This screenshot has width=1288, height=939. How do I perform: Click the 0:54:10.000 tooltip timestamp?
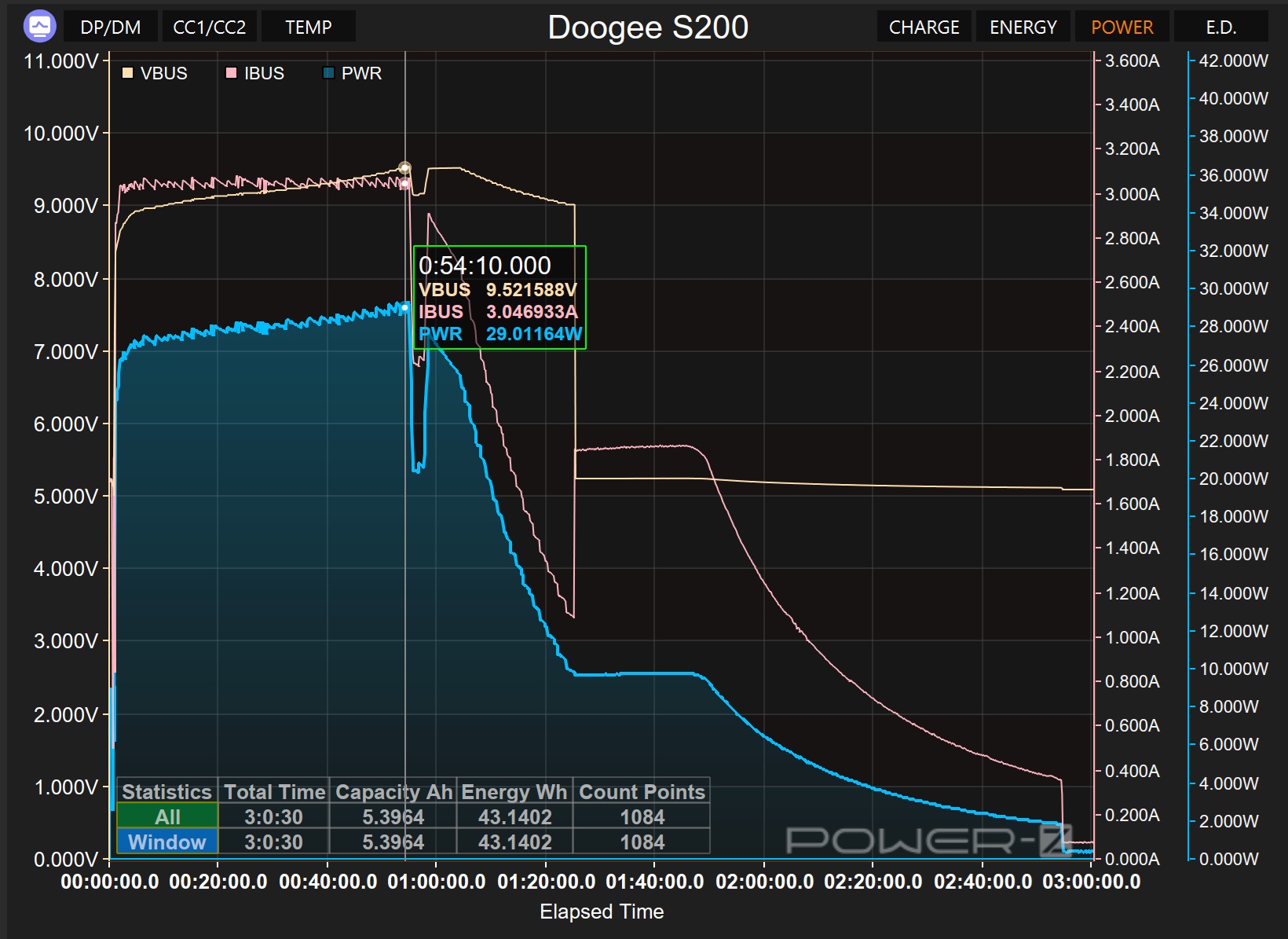tap(485, 266)
